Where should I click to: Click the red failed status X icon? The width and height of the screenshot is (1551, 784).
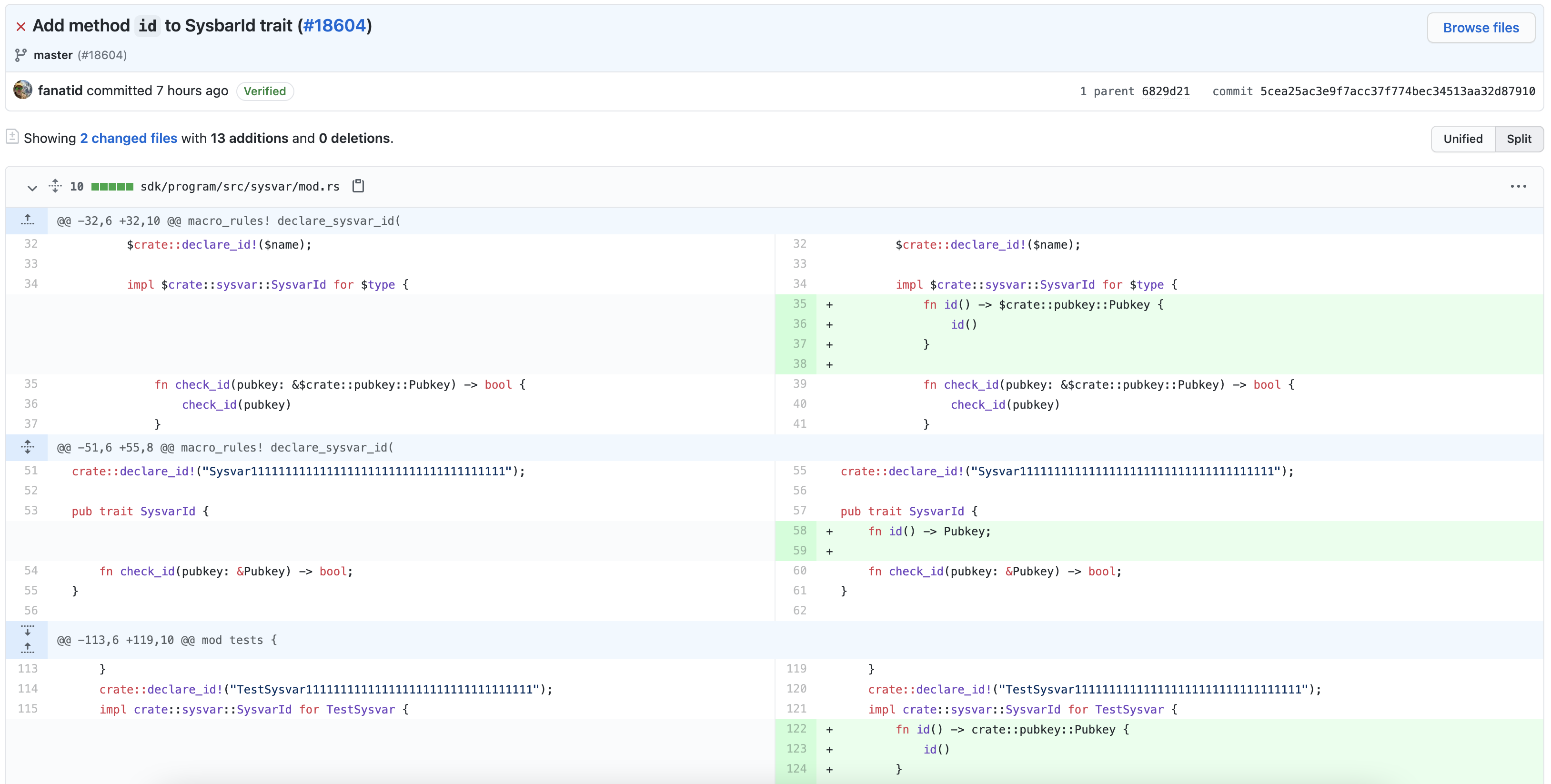tap(20, 27)
